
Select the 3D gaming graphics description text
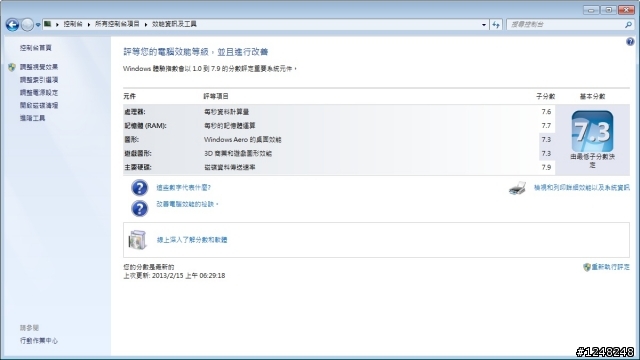pyautogui.click(x=238, y=153)
